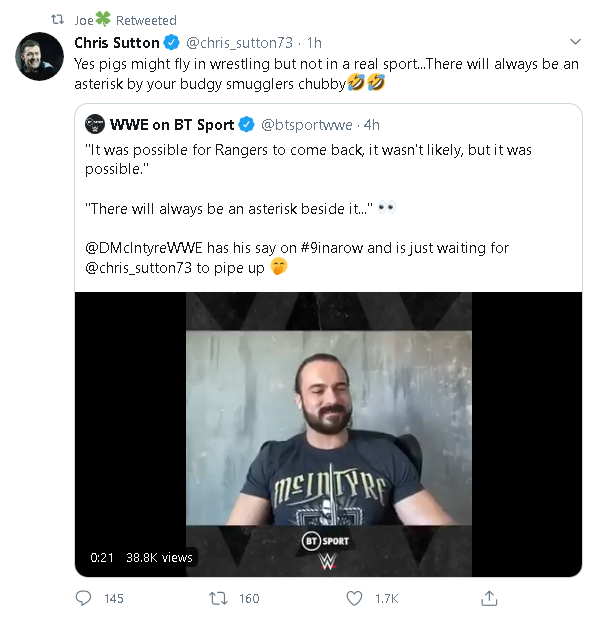Screen dimensions: 598x617
Task: Click the @chris_sutton73 mention in quoted tweet
Action: tap(138, 268)
